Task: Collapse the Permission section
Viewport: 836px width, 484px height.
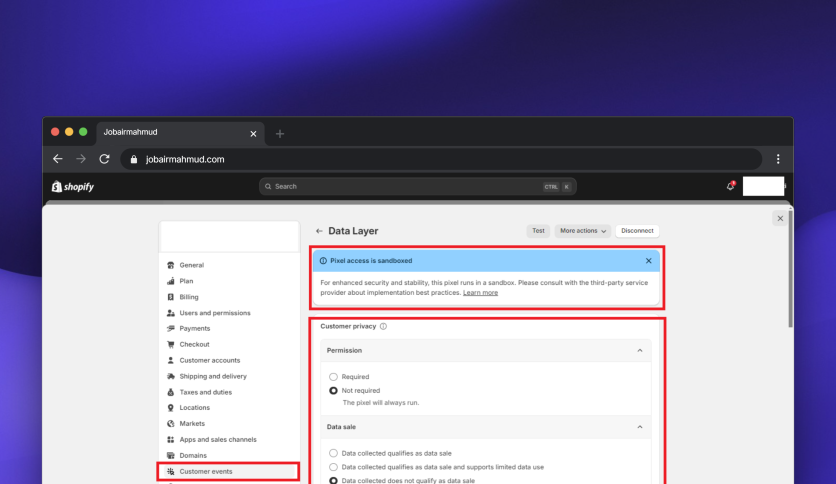Action: [640, 350]
